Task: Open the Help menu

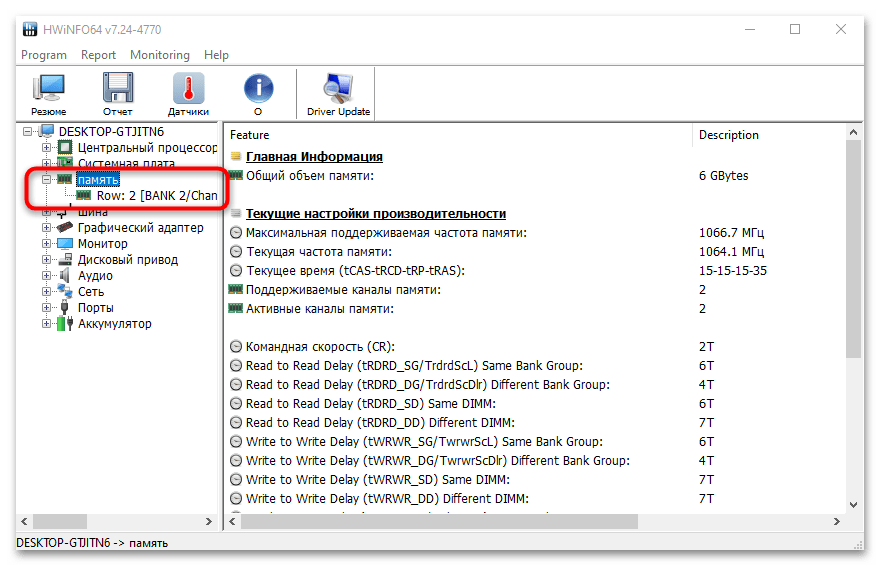Action: point(216,55)
